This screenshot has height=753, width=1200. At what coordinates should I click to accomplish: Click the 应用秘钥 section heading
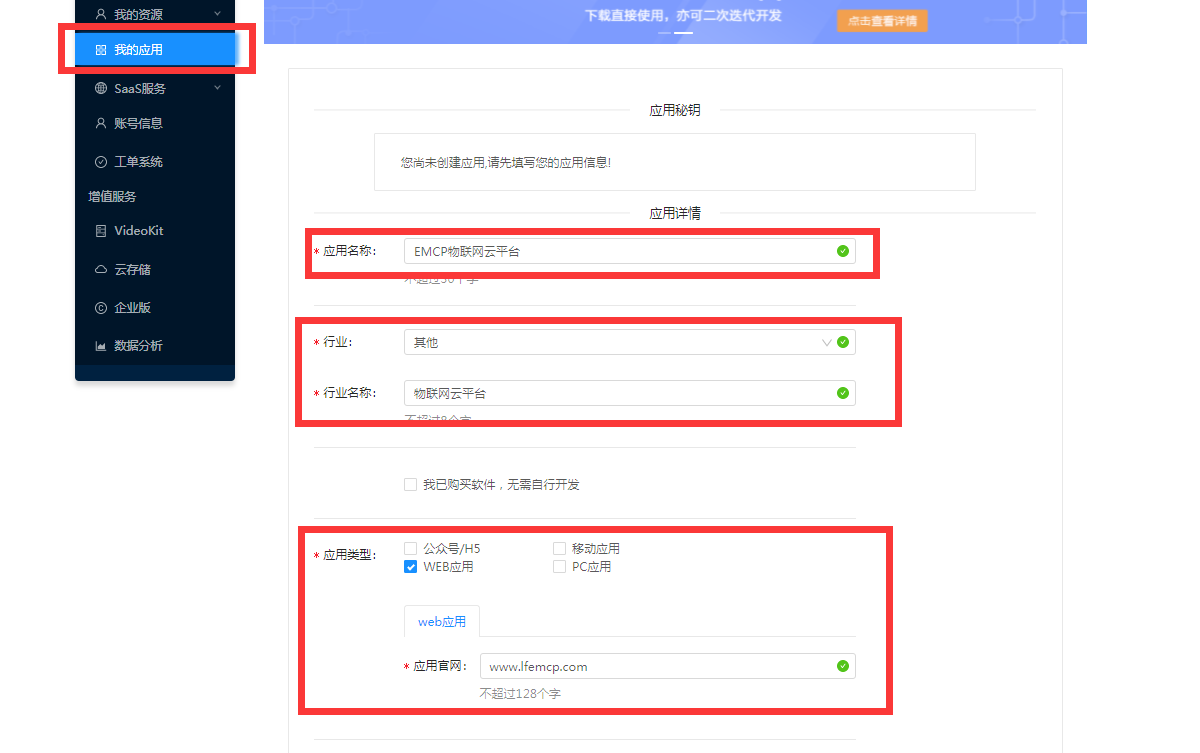coord(675,110)
